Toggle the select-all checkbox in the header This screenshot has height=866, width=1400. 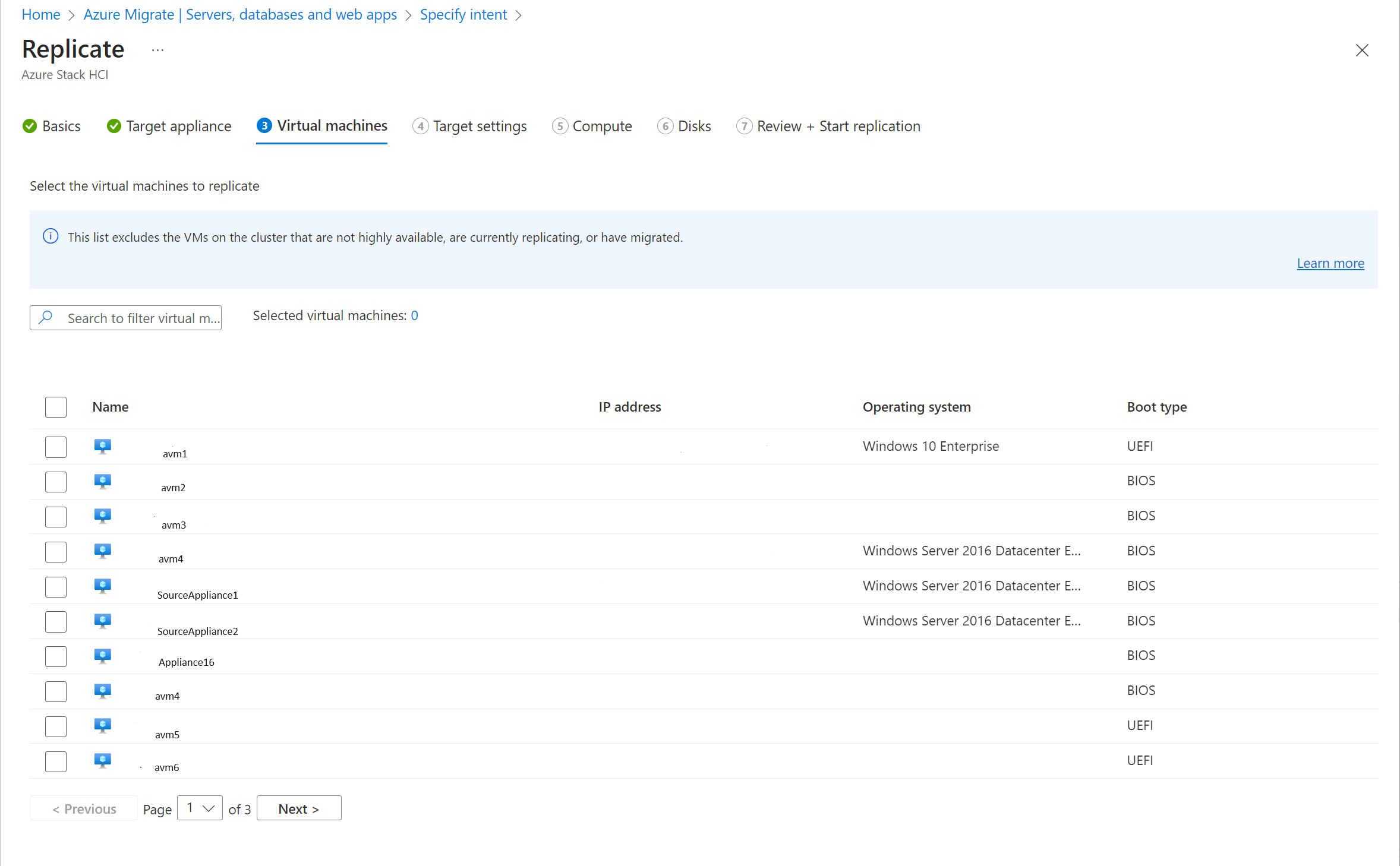click(56, 407)
